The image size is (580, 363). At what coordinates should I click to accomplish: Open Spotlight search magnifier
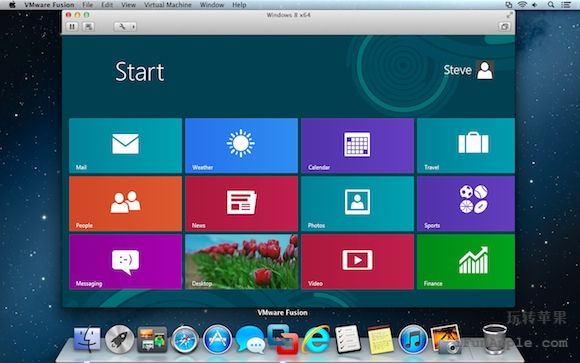551,5
